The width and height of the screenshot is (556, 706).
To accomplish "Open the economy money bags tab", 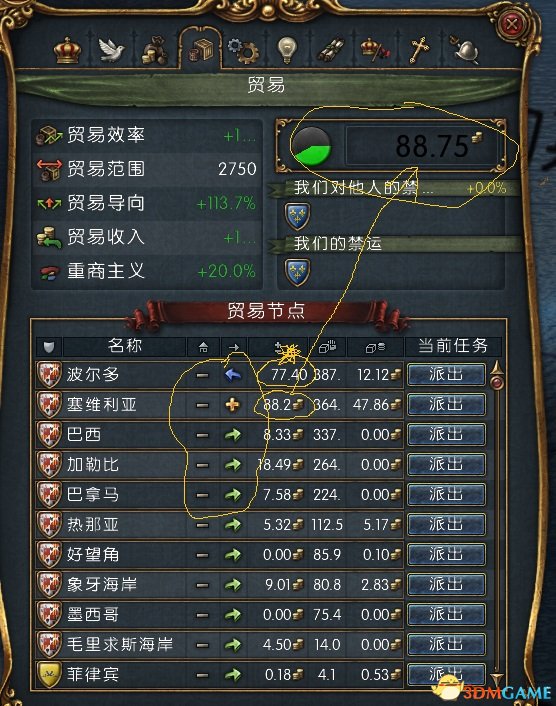I will pos(154,50).
